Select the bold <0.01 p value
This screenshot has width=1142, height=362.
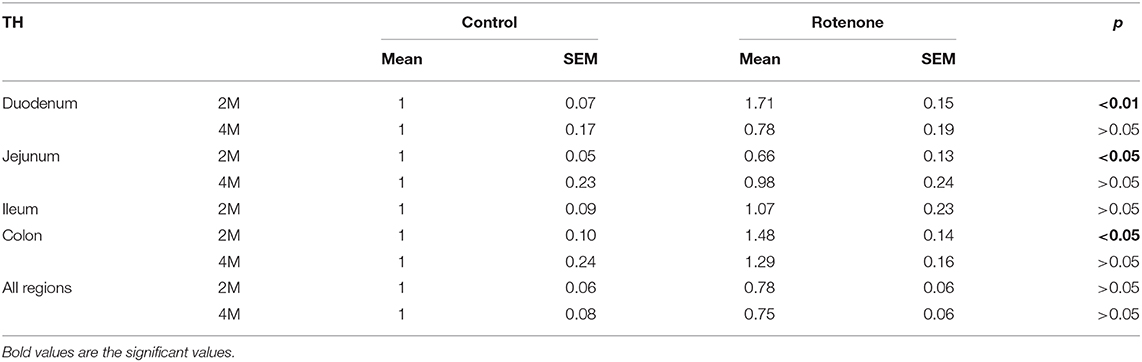1118,103
